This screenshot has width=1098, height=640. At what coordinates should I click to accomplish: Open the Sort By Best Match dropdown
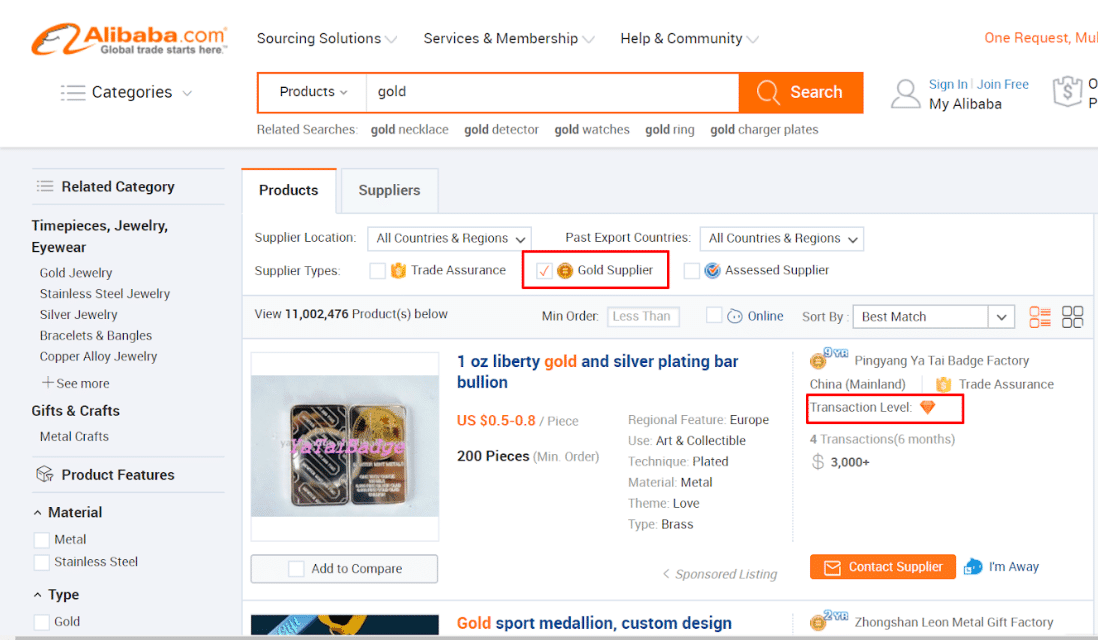[x=933, y=317]
